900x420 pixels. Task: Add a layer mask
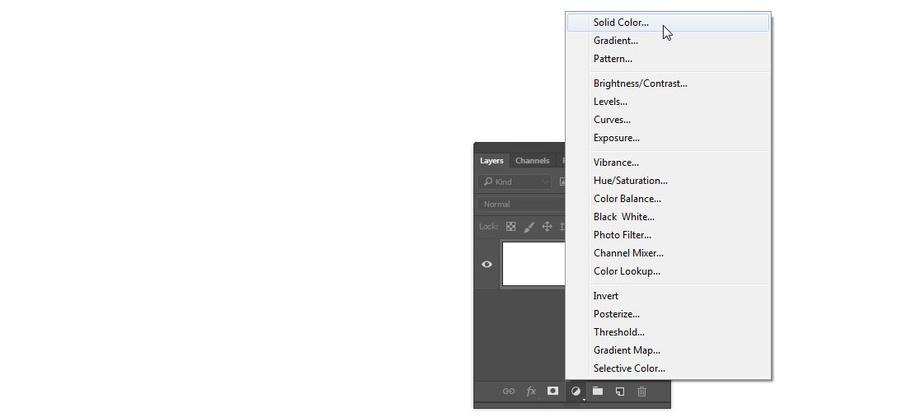click(x=552, y=391)
